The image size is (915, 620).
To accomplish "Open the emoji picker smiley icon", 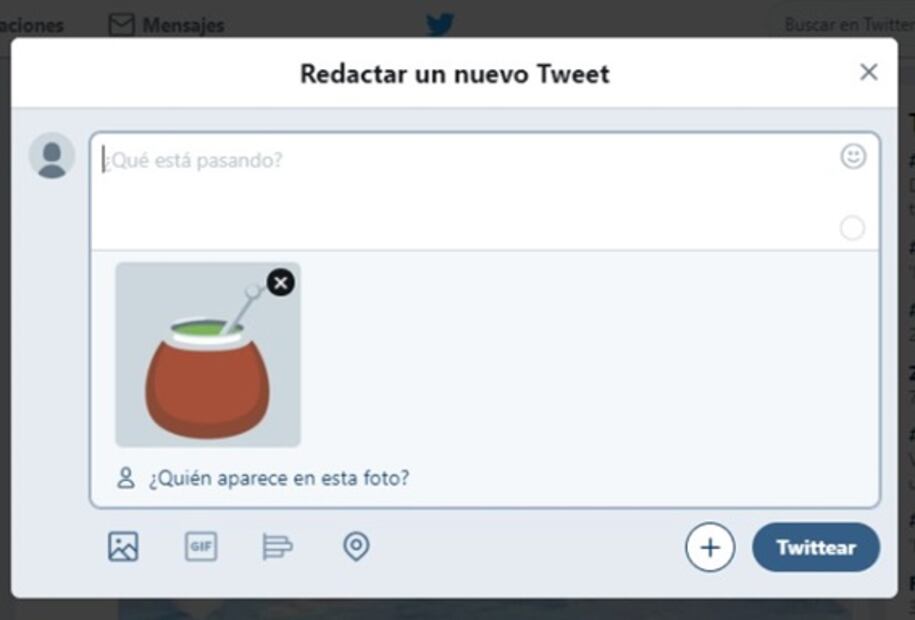I will [853, 156].
